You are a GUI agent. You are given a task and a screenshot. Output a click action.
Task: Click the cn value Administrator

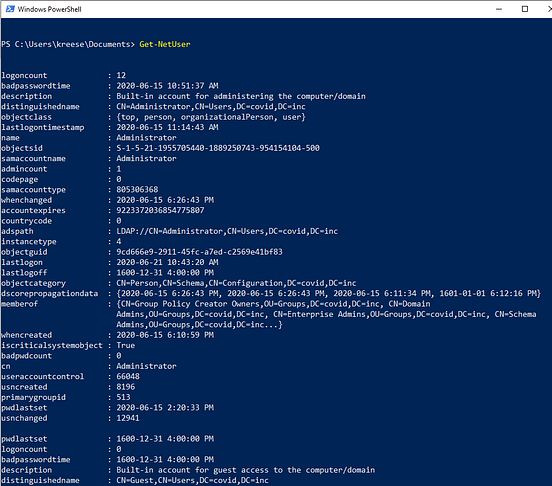pyautogui.click(x=146, y=366)
